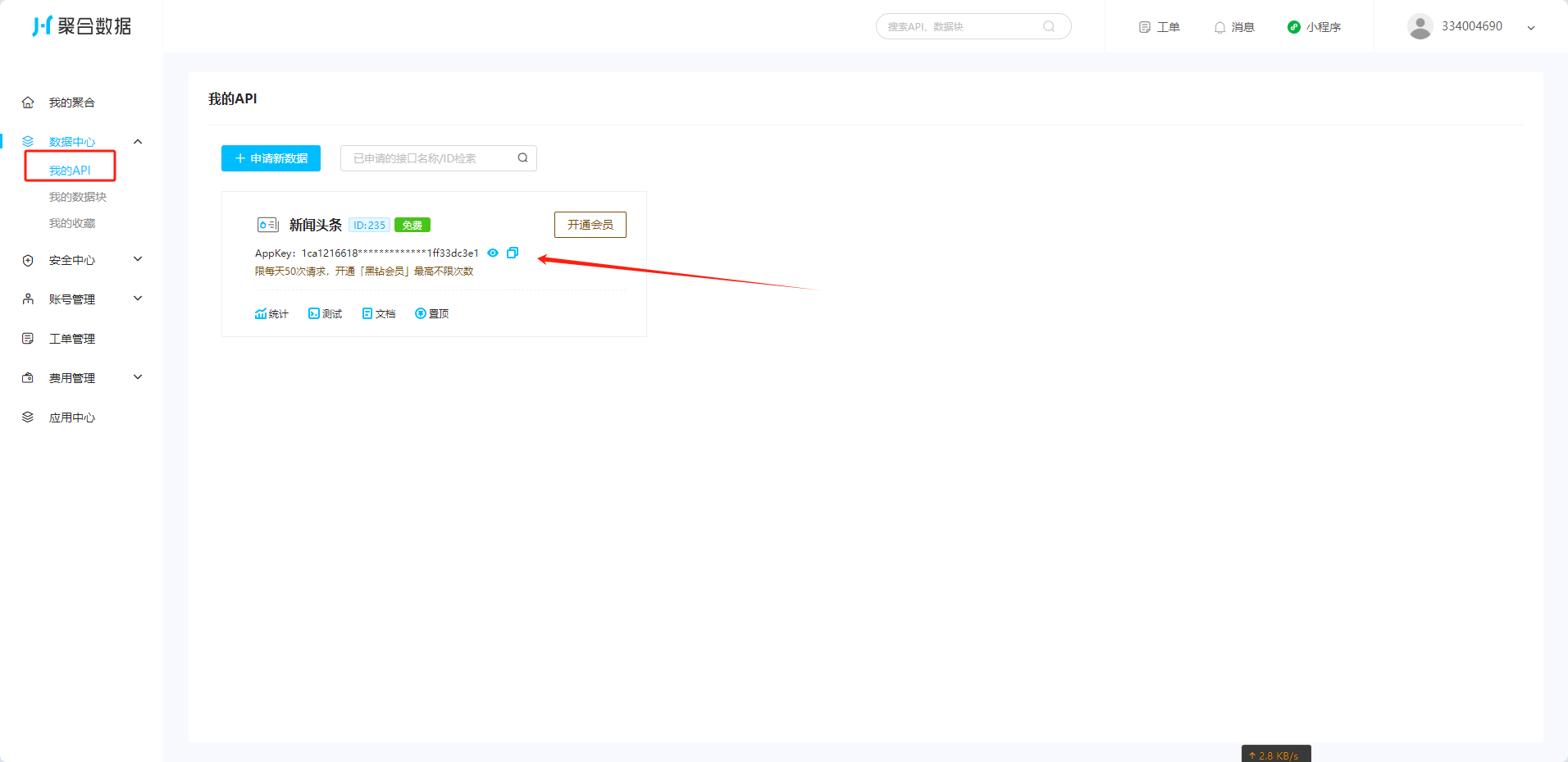Open 统计 statistics for 新闻头条
Viewport: 1568px width, 762px height.
(x=271, y=314)
